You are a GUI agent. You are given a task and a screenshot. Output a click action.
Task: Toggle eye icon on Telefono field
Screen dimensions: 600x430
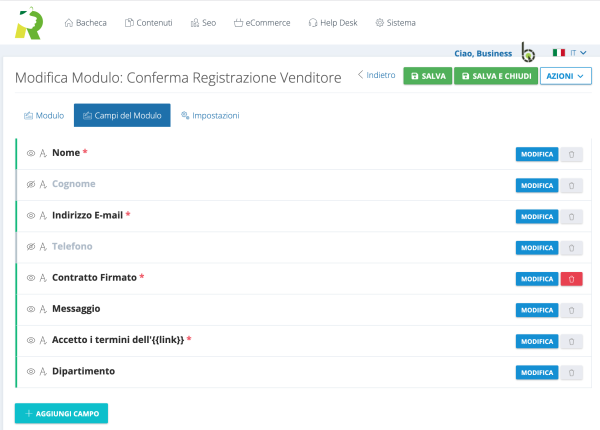(x=31, y=247)
